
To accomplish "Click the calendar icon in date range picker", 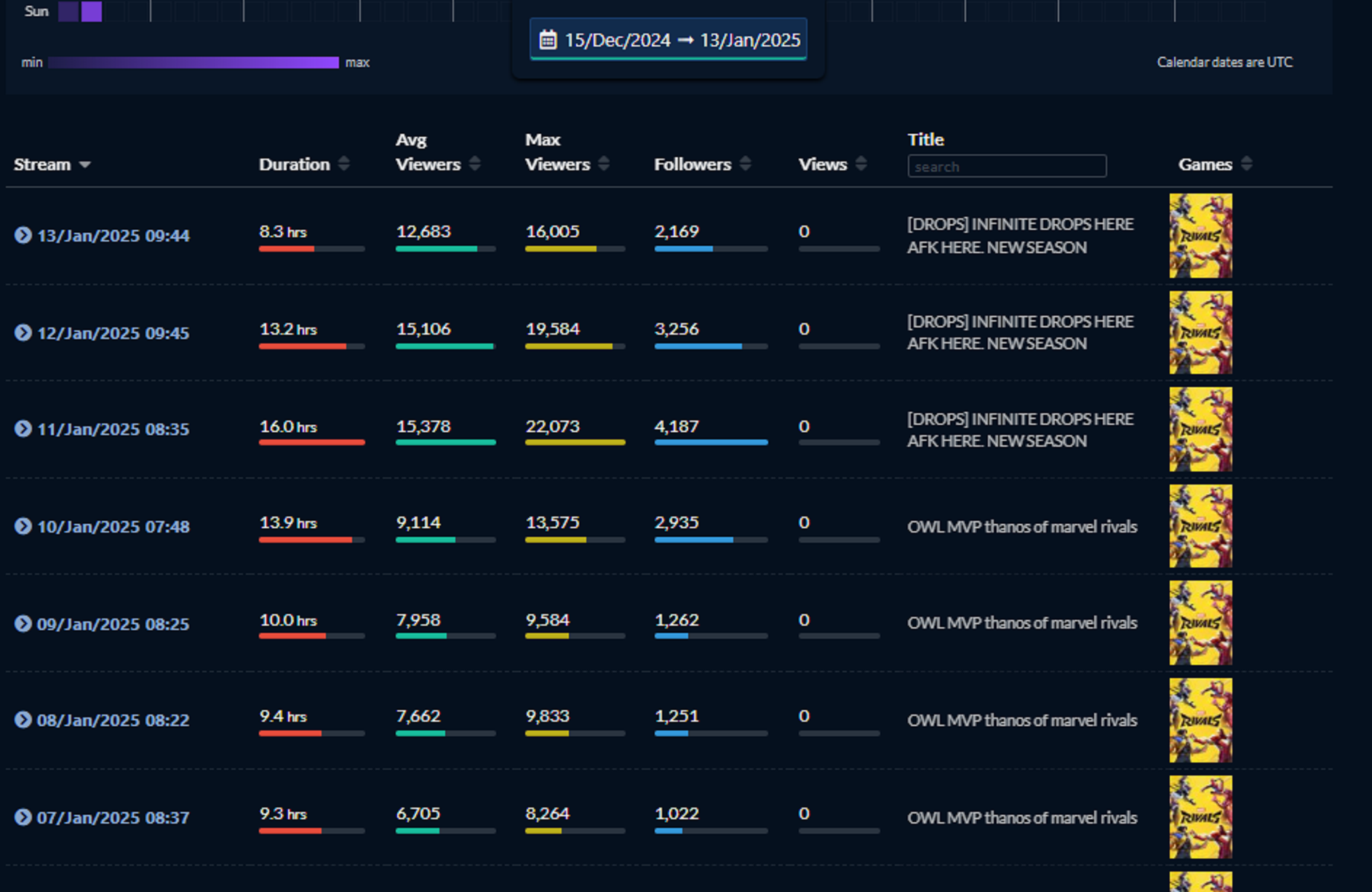I will pyautogui.click(x=548, y=40).
